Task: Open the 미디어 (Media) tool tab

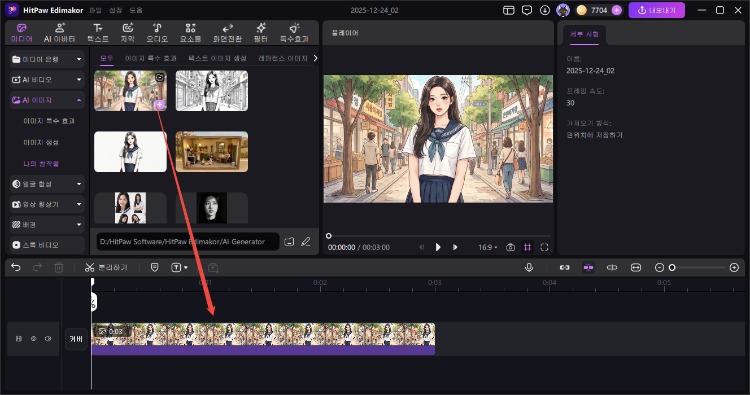Action: tap(22, 33)
